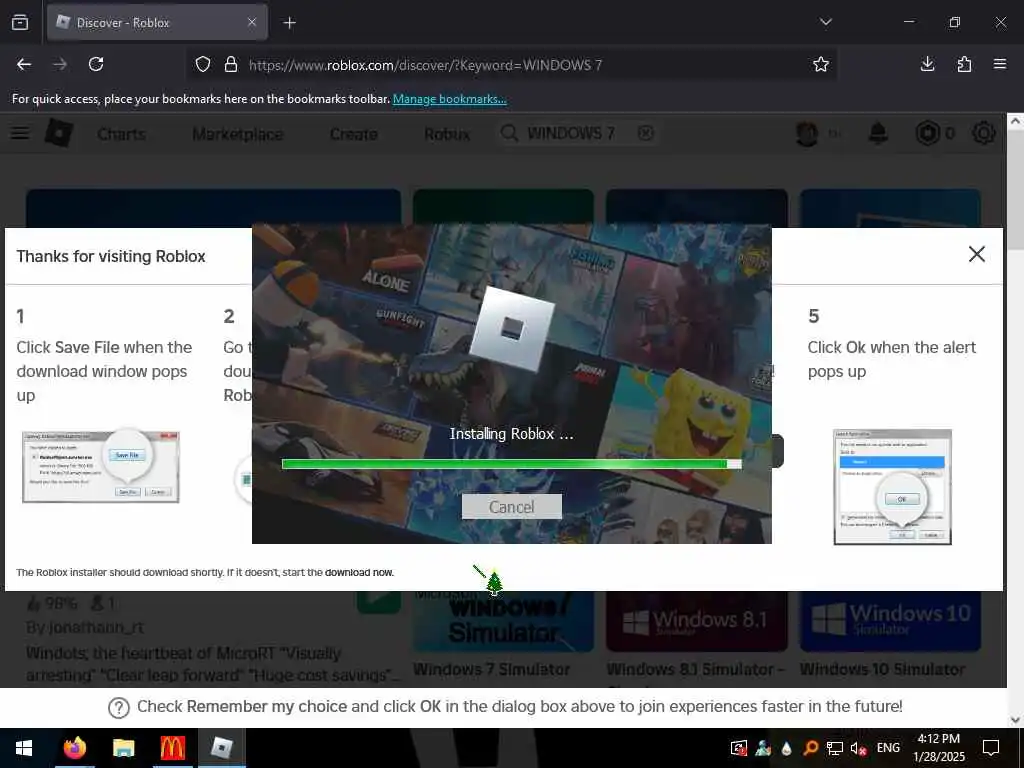Click the installation progress bar
Screen dimensions: 1024x768
click(511, 464)
